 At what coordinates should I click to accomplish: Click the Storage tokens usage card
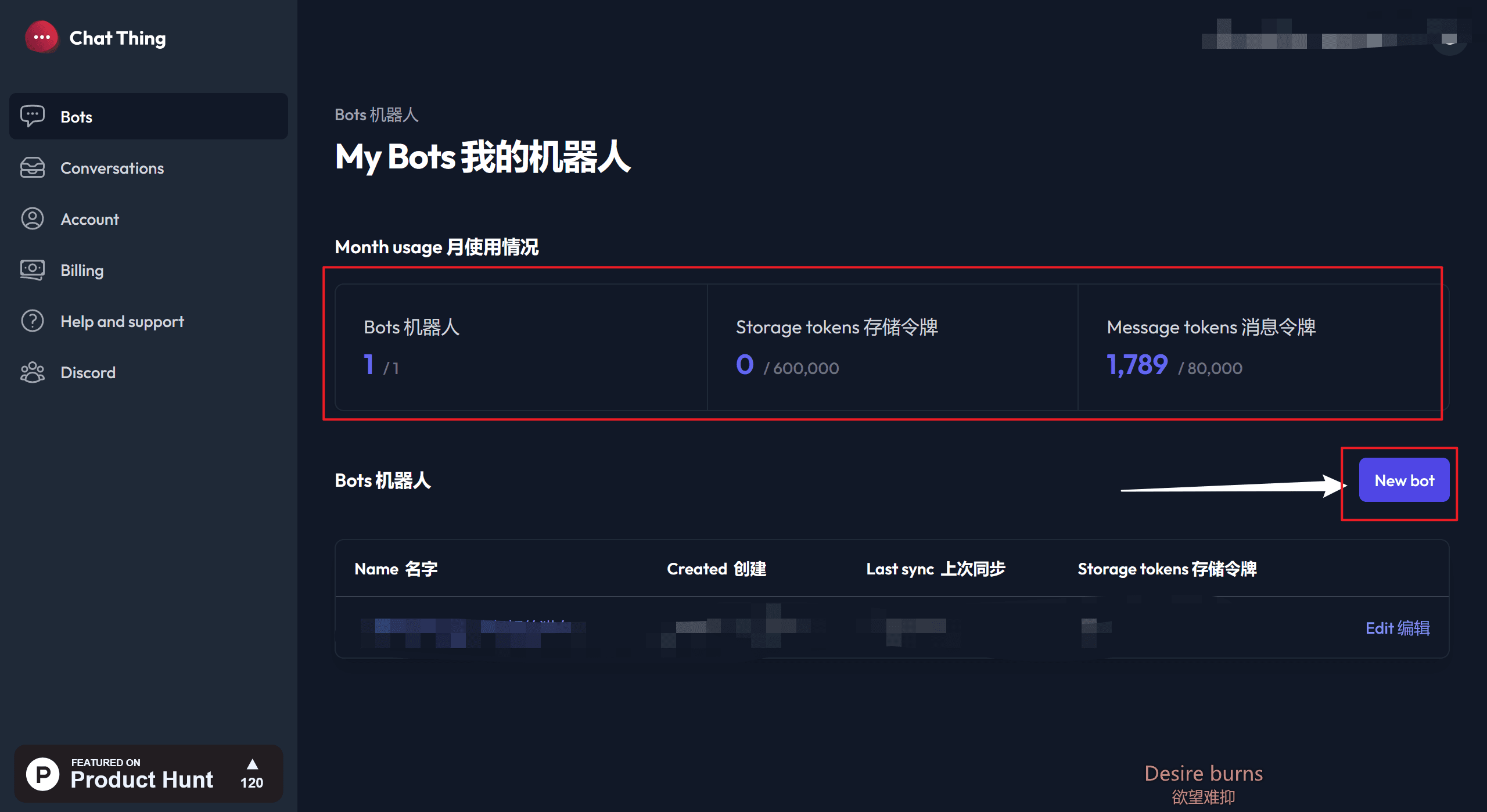[x=893, y=347]
